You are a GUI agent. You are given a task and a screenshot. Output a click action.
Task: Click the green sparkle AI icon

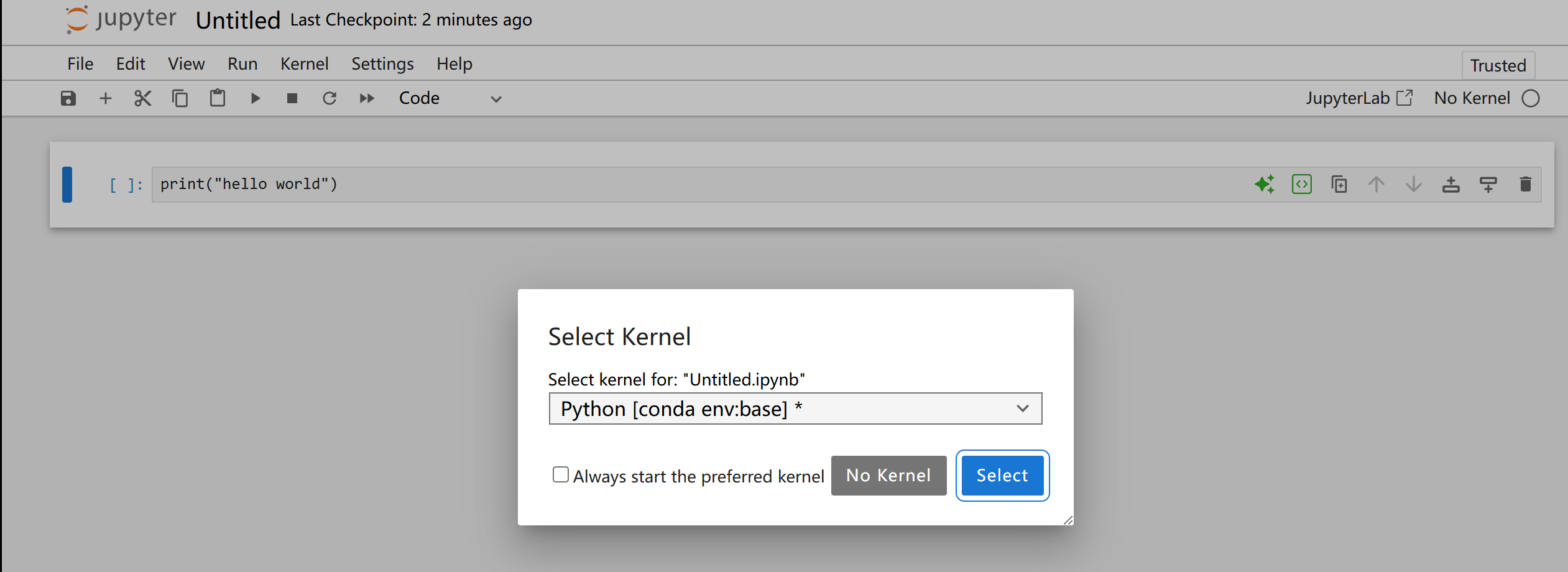click(1264, 185)
